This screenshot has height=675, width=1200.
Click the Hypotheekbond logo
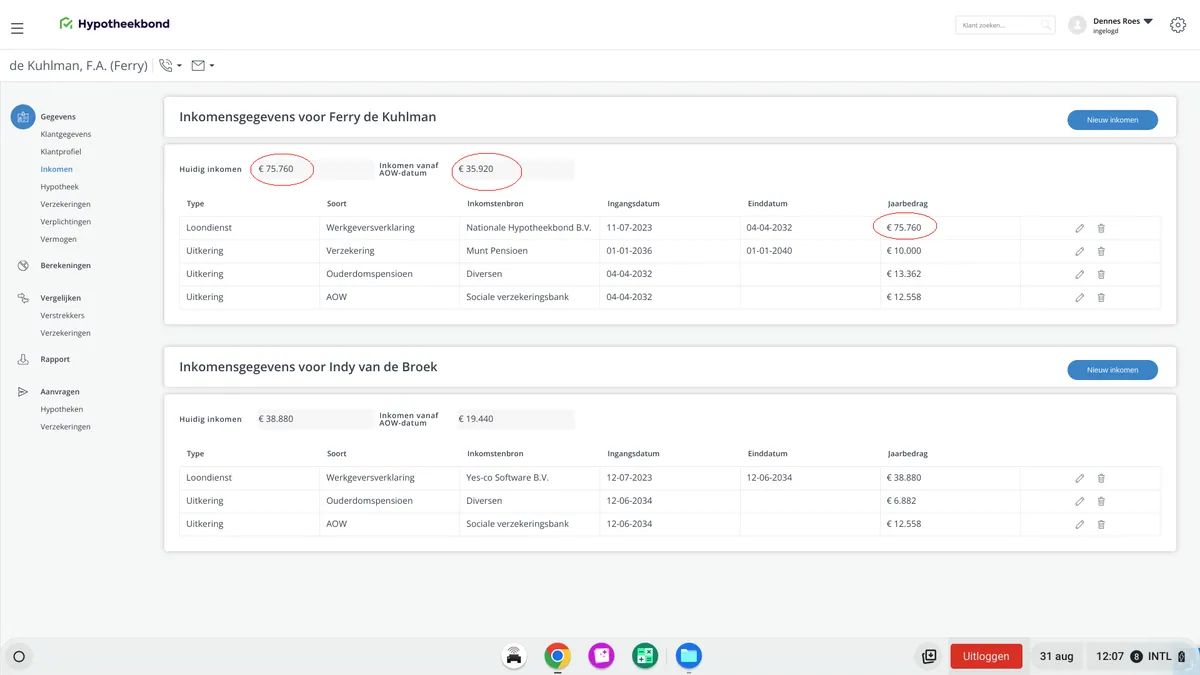tap(114, 23)
